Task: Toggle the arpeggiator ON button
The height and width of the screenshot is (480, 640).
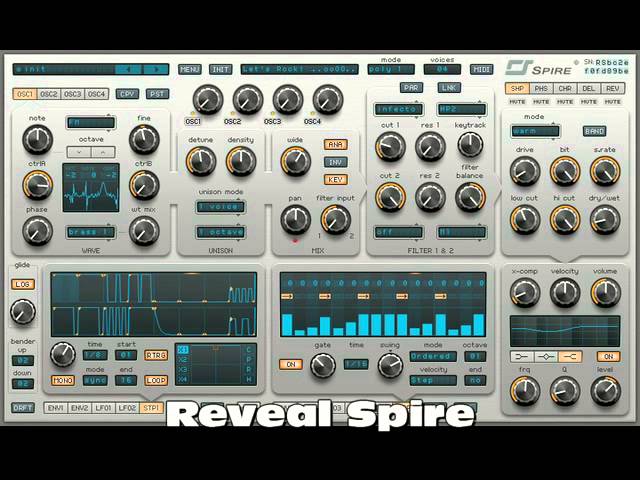Action: coord(291,364)
